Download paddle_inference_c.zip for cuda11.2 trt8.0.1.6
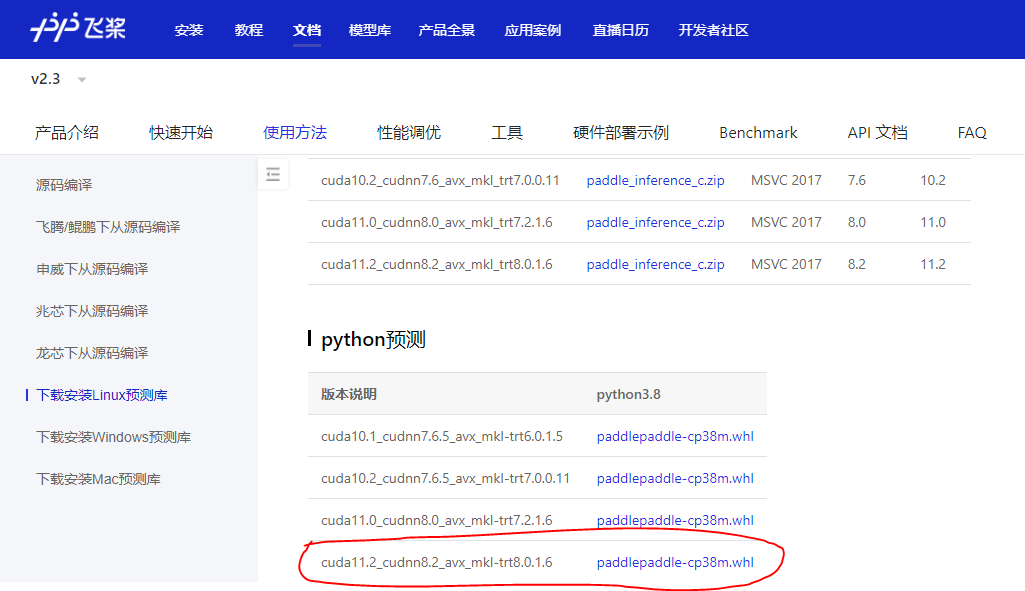The height and width of the screenshot is (591, 1025). (x=656, y=264)
